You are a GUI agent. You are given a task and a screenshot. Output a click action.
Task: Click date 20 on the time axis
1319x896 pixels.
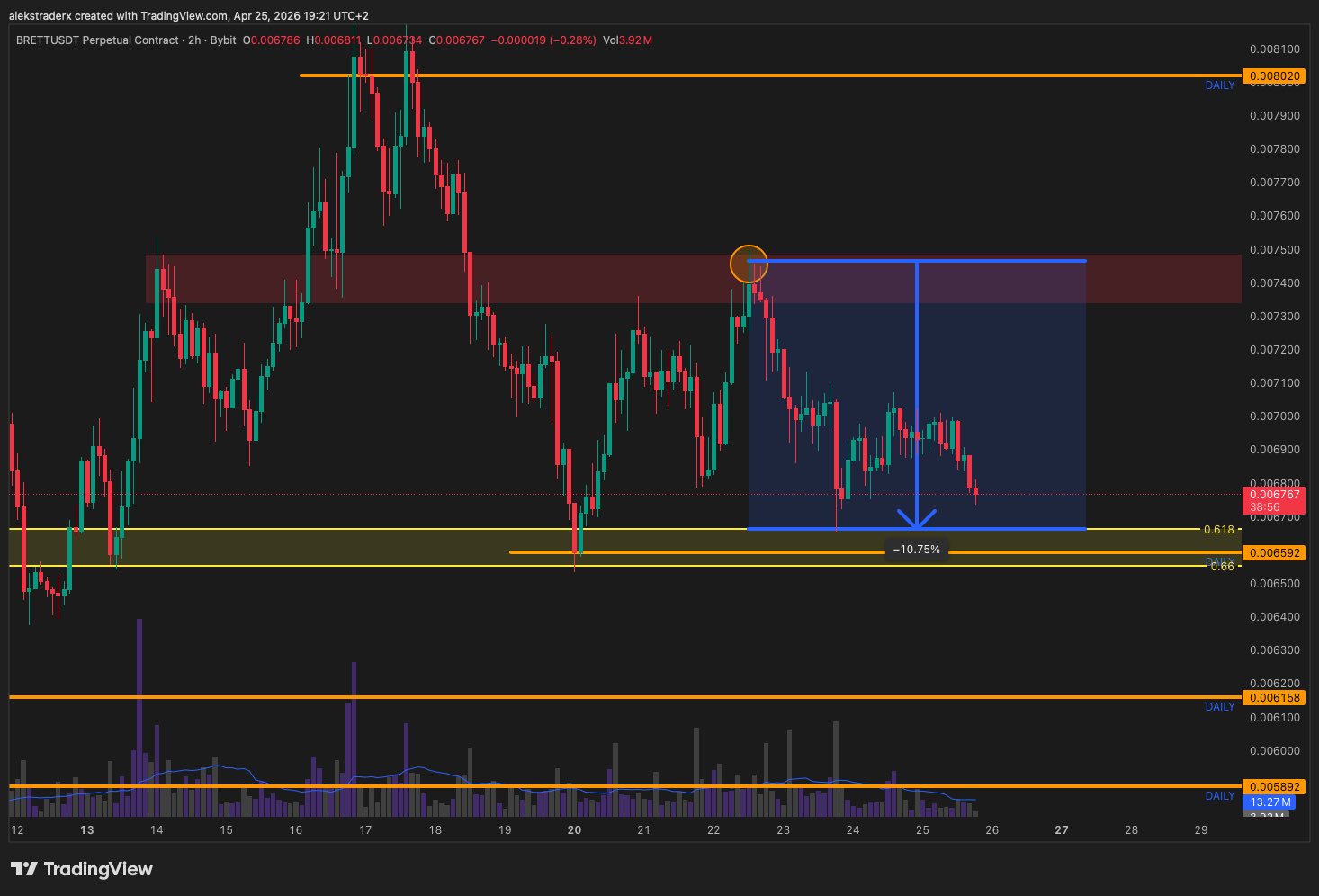[x=574, y=830]
